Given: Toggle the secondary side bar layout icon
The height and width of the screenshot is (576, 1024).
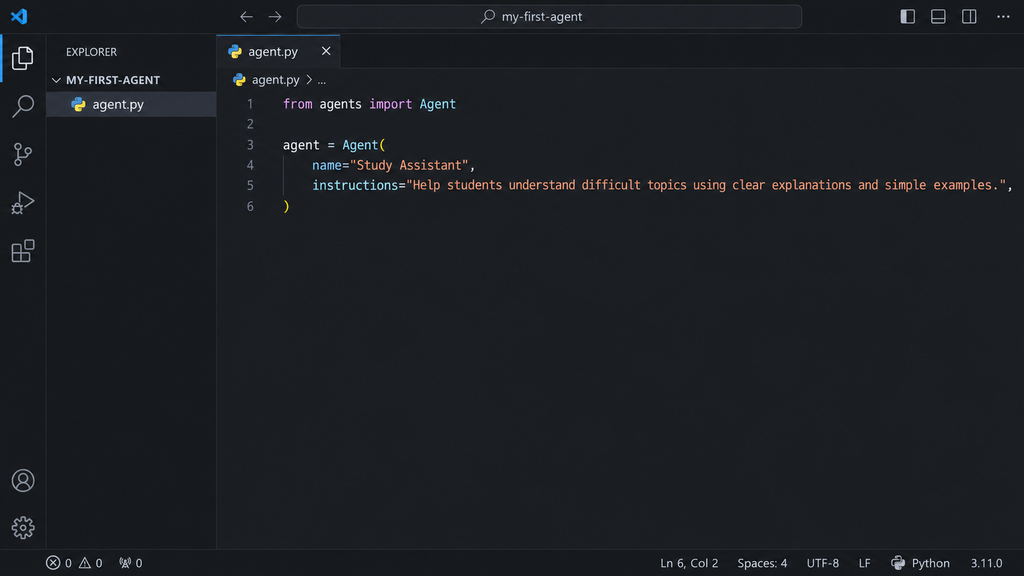Looking at the screenshot, I should tap(969, 16).
